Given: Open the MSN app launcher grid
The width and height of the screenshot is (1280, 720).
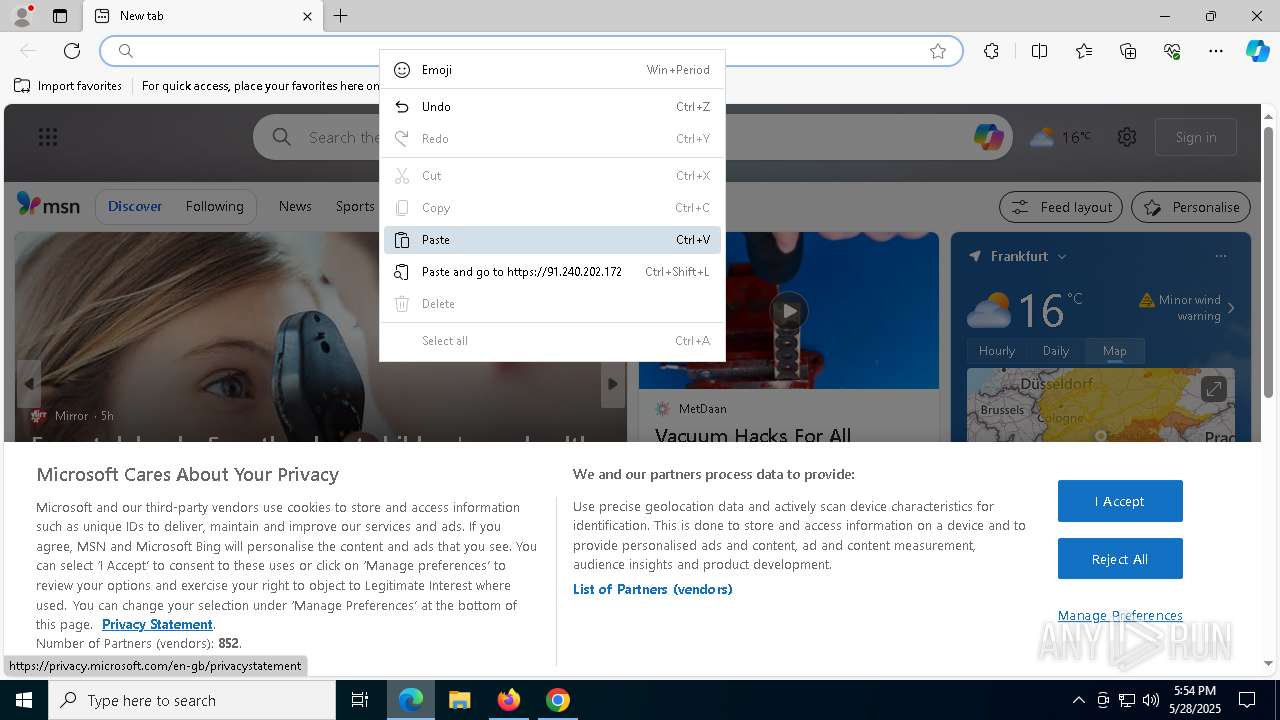Looking at the screenshot, I should pos(48,137).
